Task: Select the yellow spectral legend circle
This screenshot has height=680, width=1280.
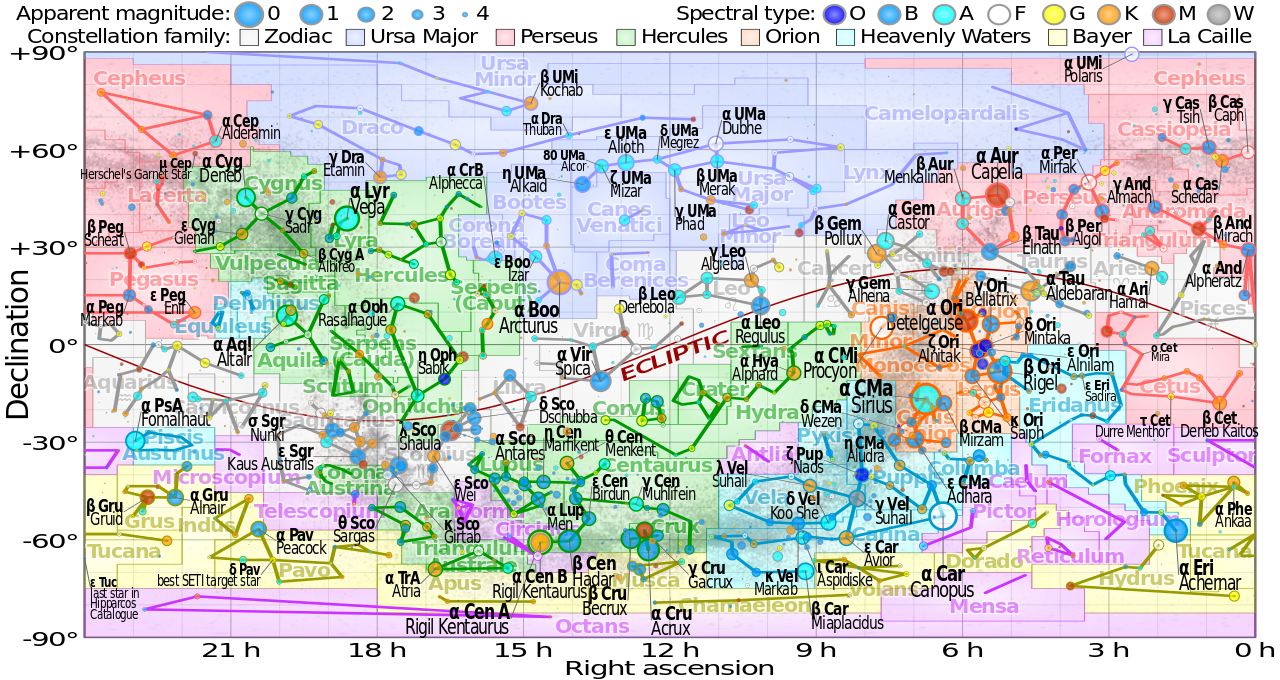Action: pos(1054,15)
